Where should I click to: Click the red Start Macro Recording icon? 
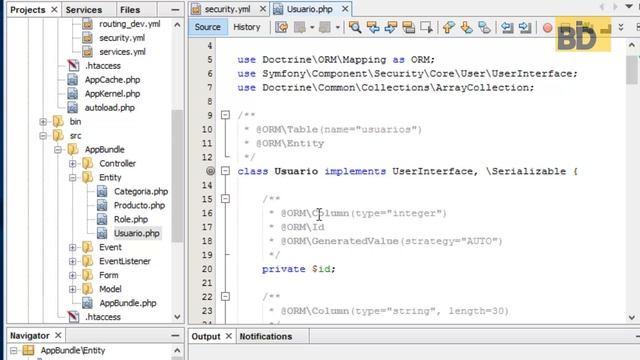coord(547,28)
